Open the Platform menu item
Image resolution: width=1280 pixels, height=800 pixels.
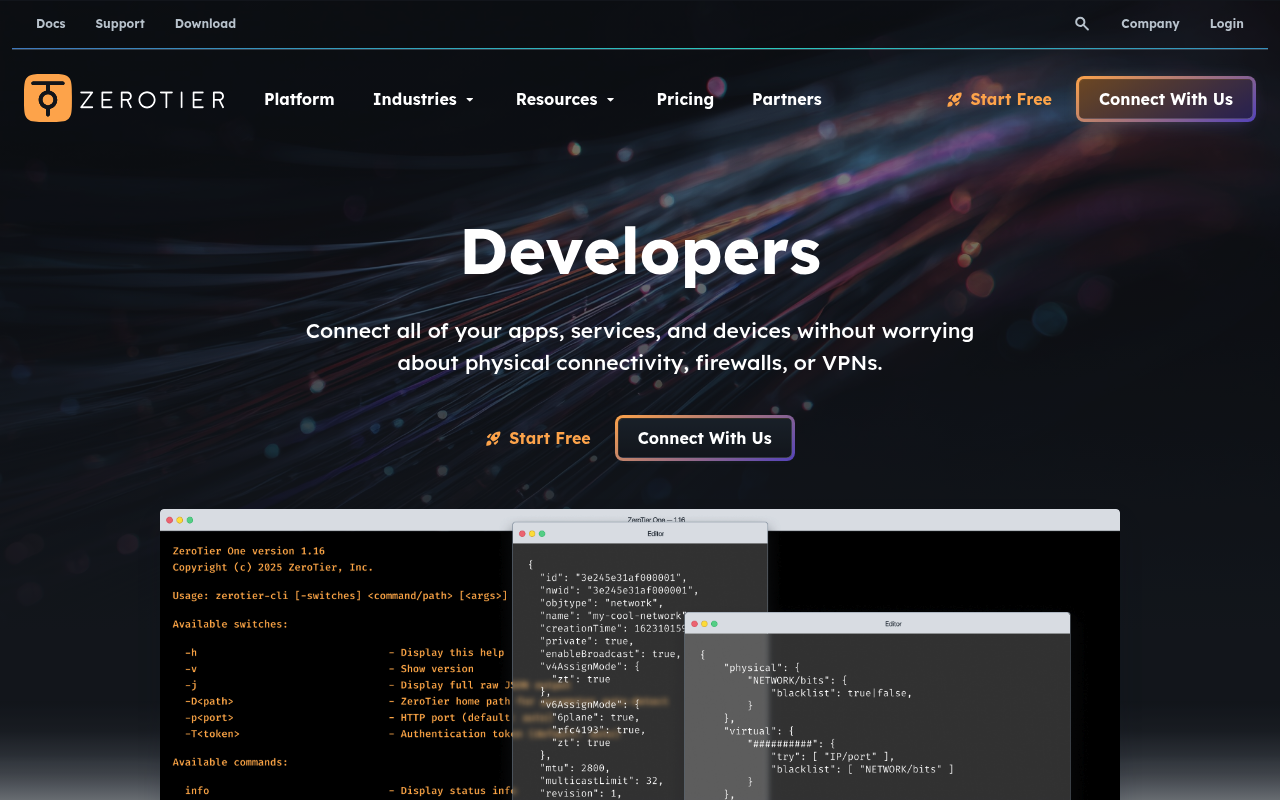(x=299, y=99)
